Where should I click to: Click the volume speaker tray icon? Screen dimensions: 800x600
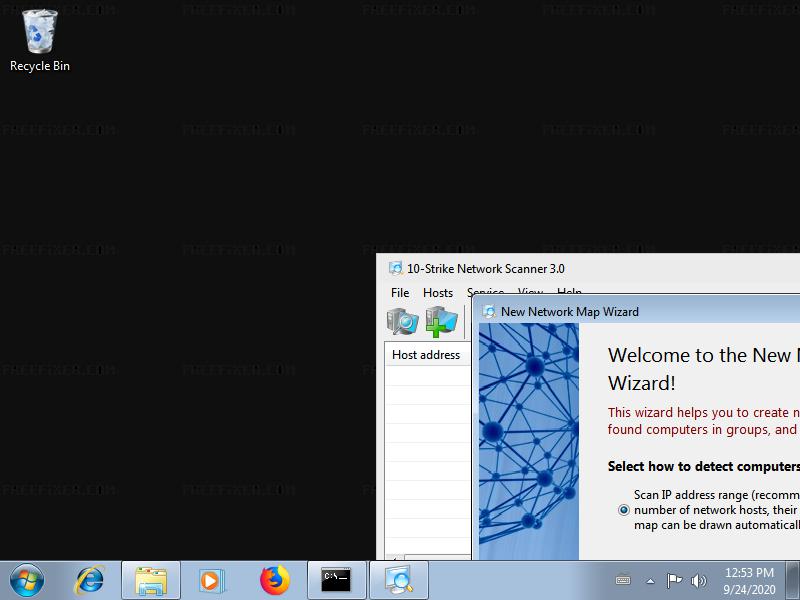(698, 581)
